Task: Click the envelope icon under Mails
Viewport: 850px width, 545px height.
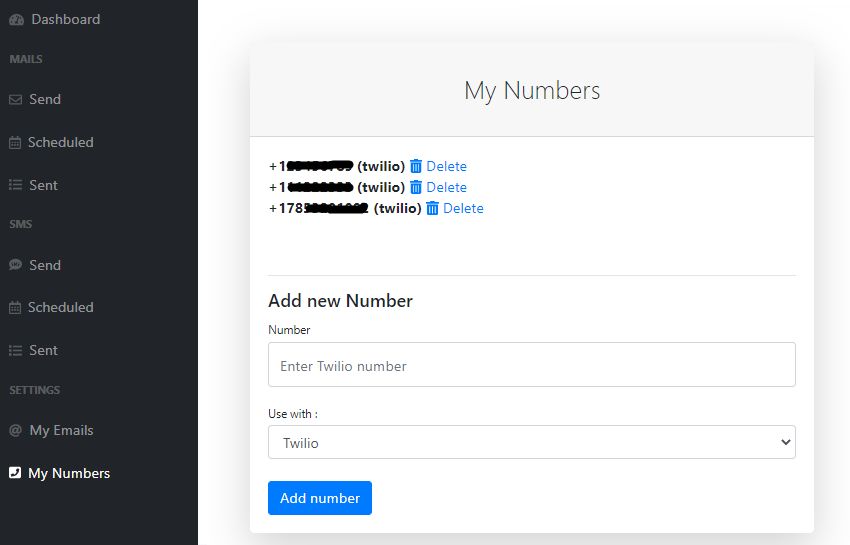Action: [x=15, y=100]
